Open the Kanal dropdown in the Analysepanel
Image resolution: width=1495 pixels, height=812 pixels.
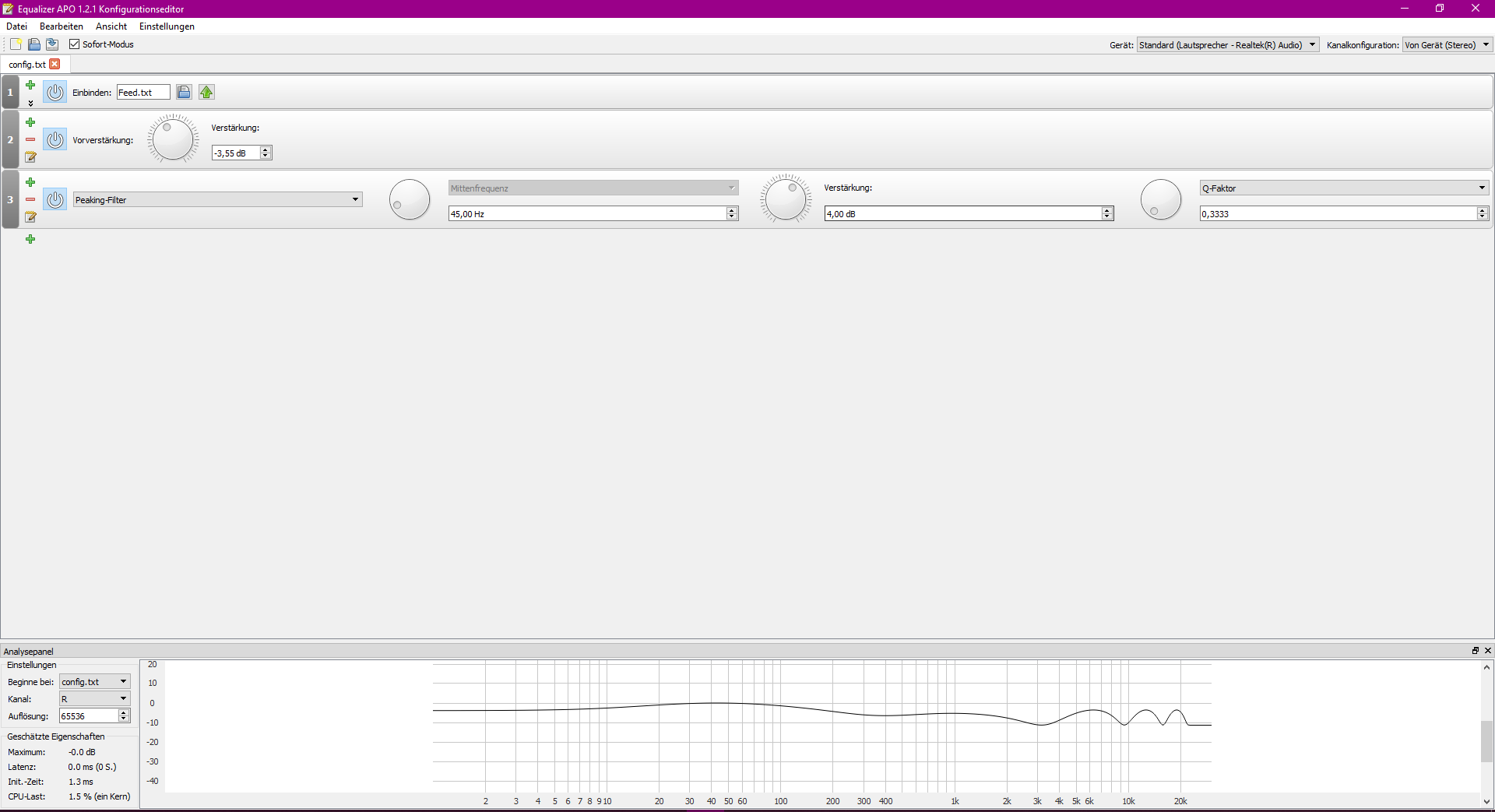[x=93, y=698]
